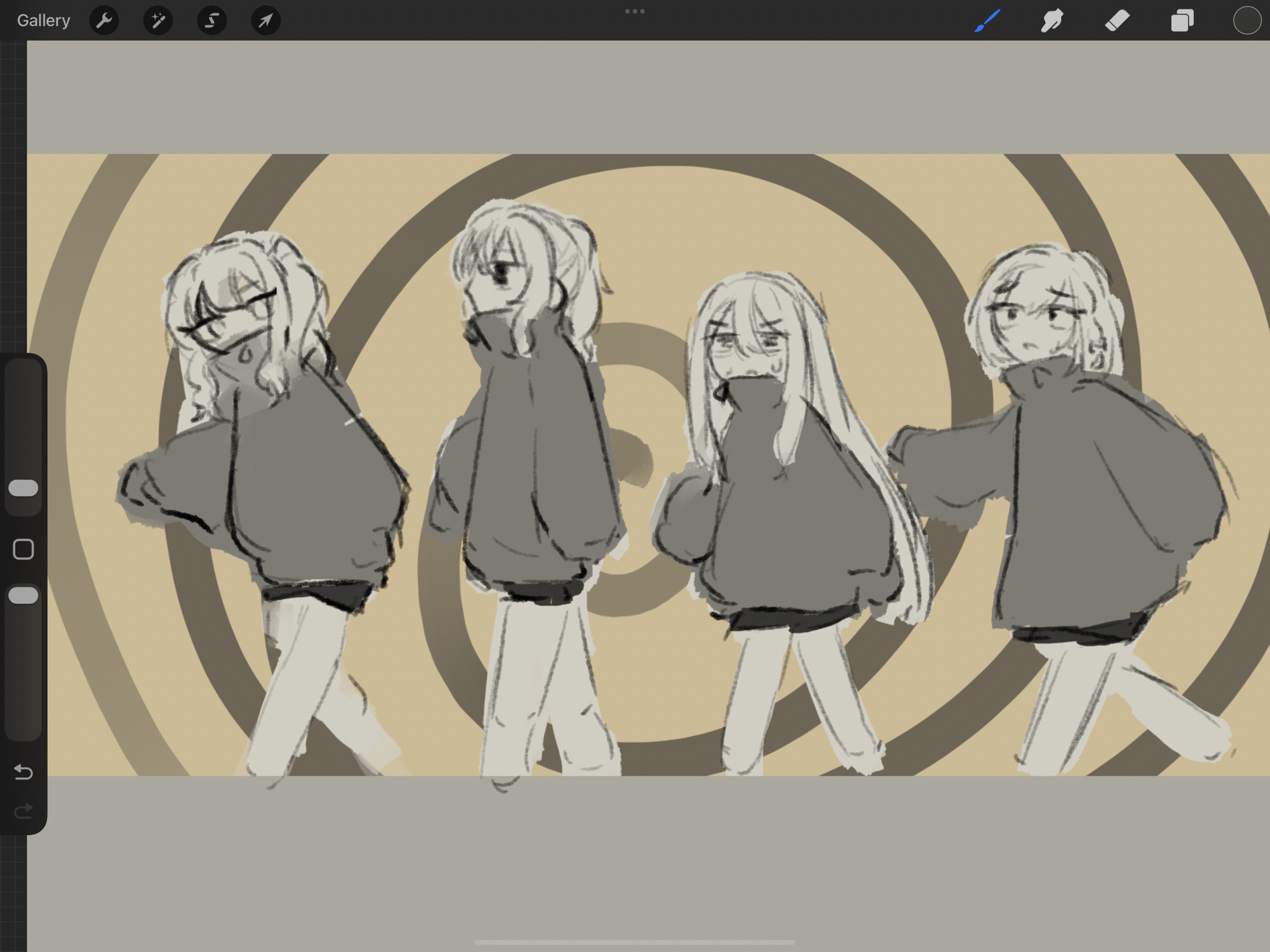Tap the home indicator bar at bottom

[634, 942]
